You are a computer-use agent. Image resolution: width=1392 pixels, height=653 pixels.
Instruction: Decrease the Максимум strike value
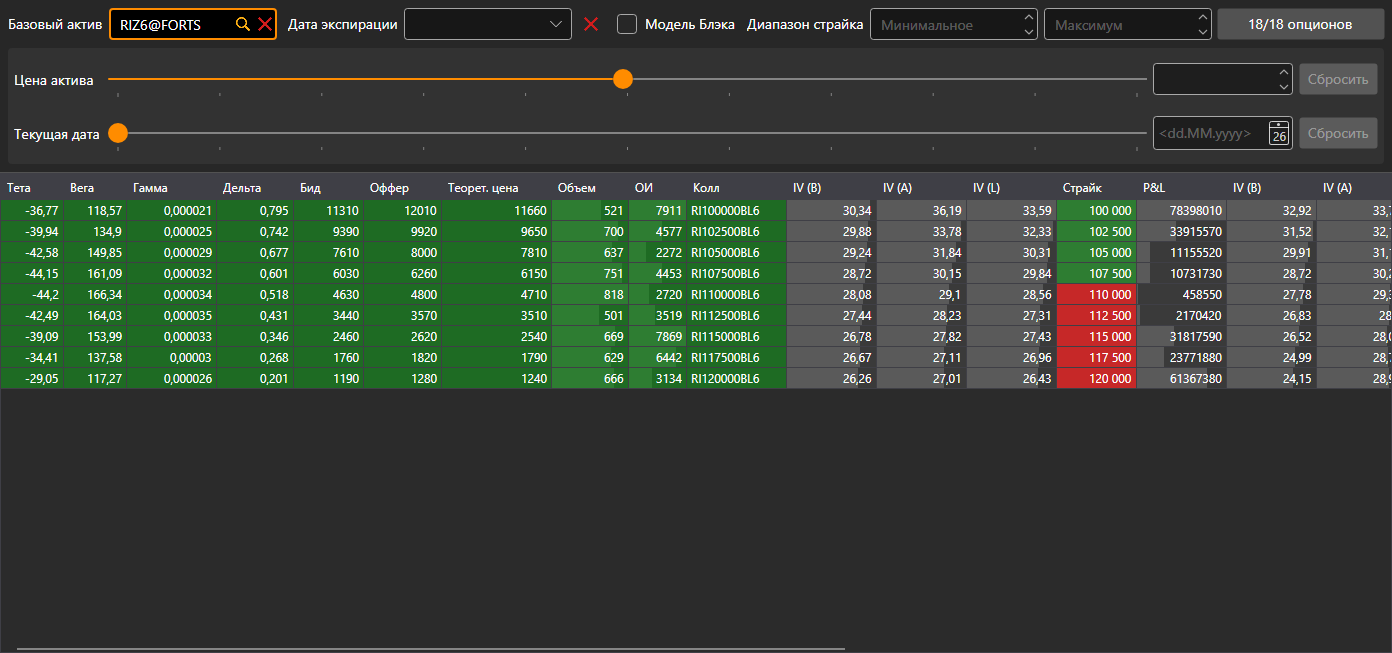click(x=1203, y=31)
